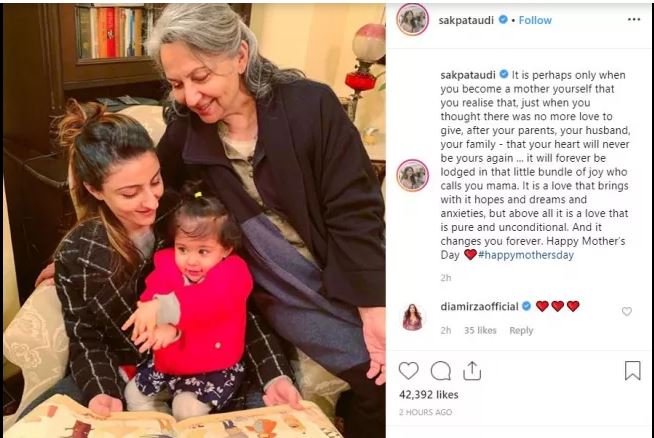Click the verified badge next to the header username
Viewport: 654px width, 438px height.
(x=503, y=19)
